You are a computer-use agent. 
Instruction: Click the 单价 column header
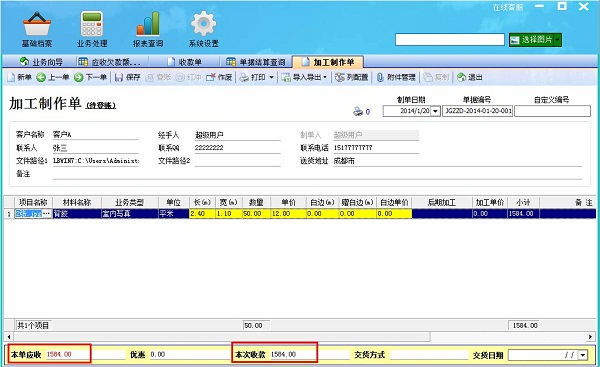(x=289, y=202)
